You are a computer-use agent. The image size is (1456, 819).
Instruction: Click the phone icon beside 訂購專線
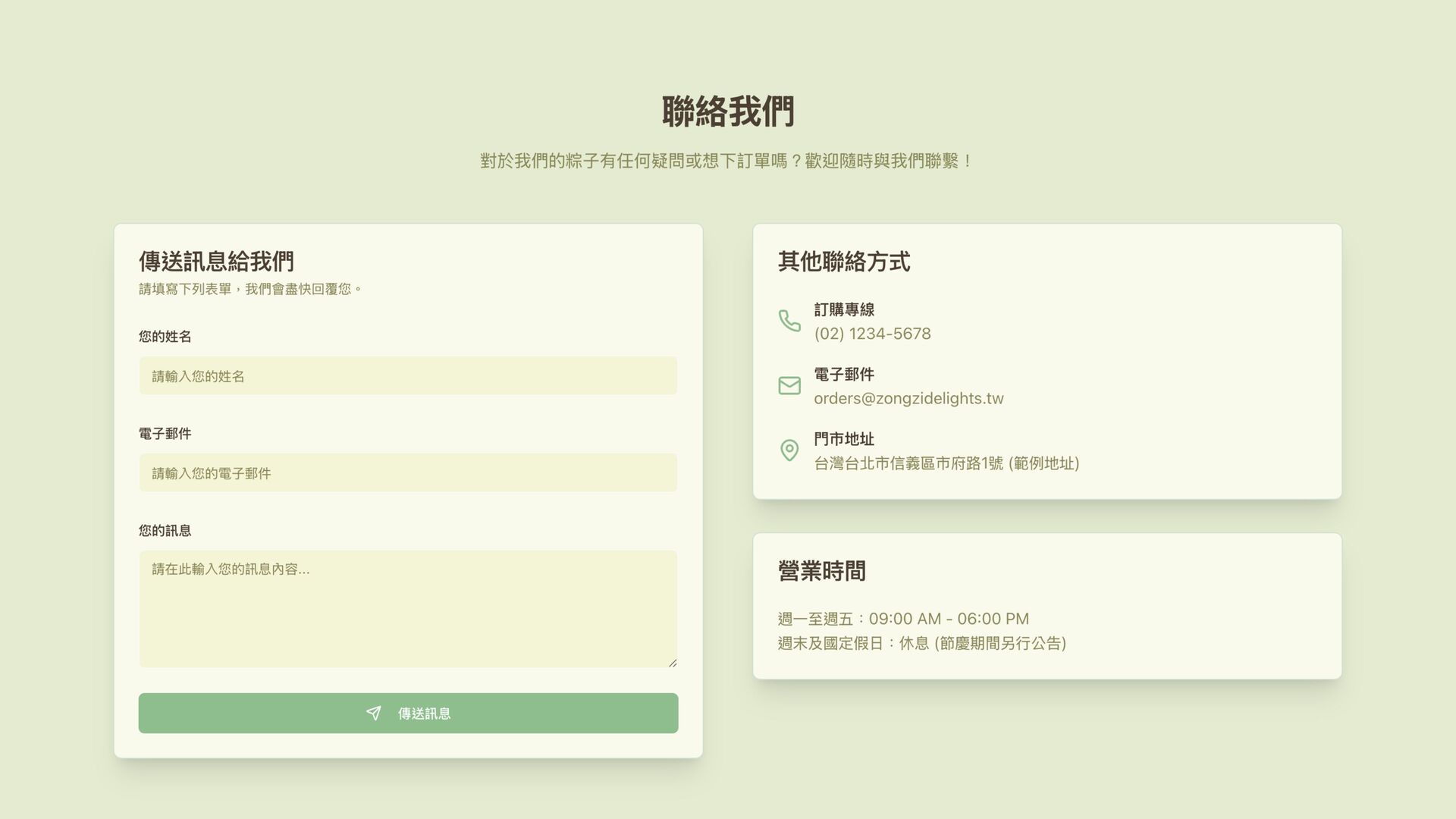click(x=789, y=321)
